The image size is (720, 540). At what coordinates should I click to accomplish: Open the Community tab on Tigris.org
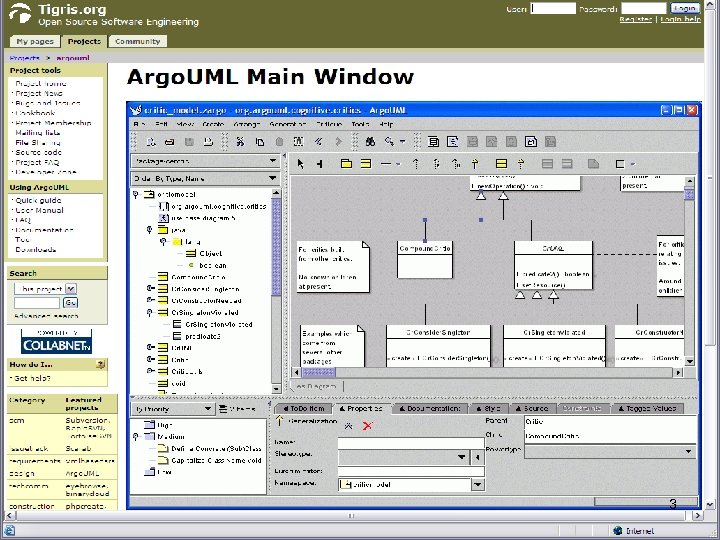click(137, 41)
